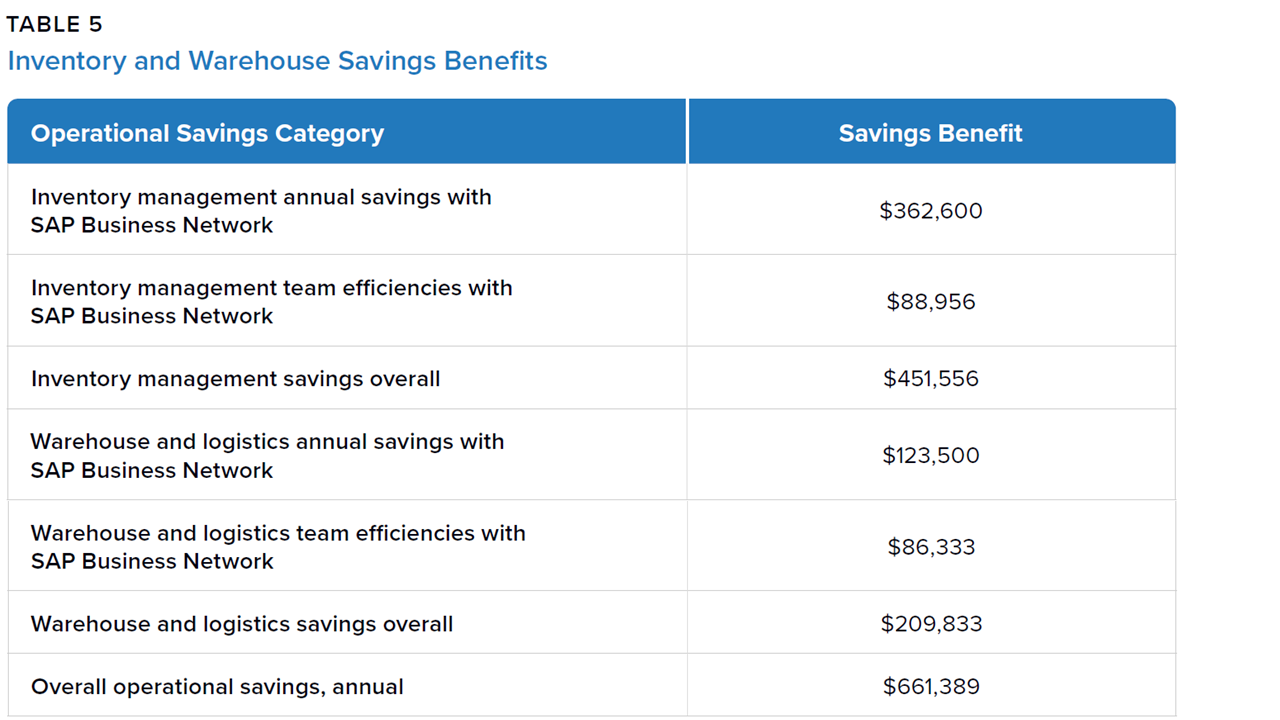Select the $661,389 total savings value
Image resolution: width=1280 pixels, height=720 pixels.
click(930, 687)
